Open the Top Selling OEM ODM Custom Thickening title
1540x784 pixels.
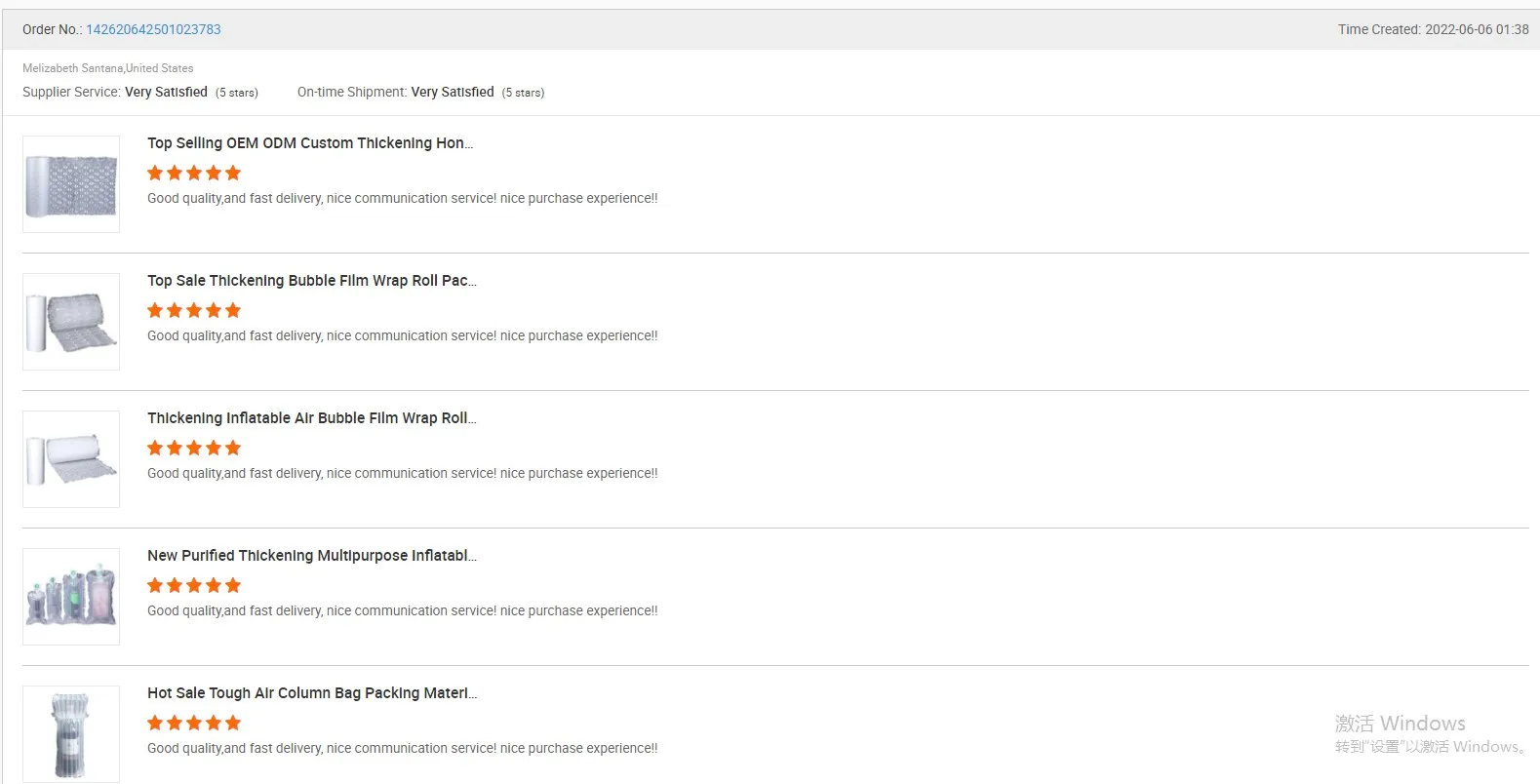tap(310, 143)
